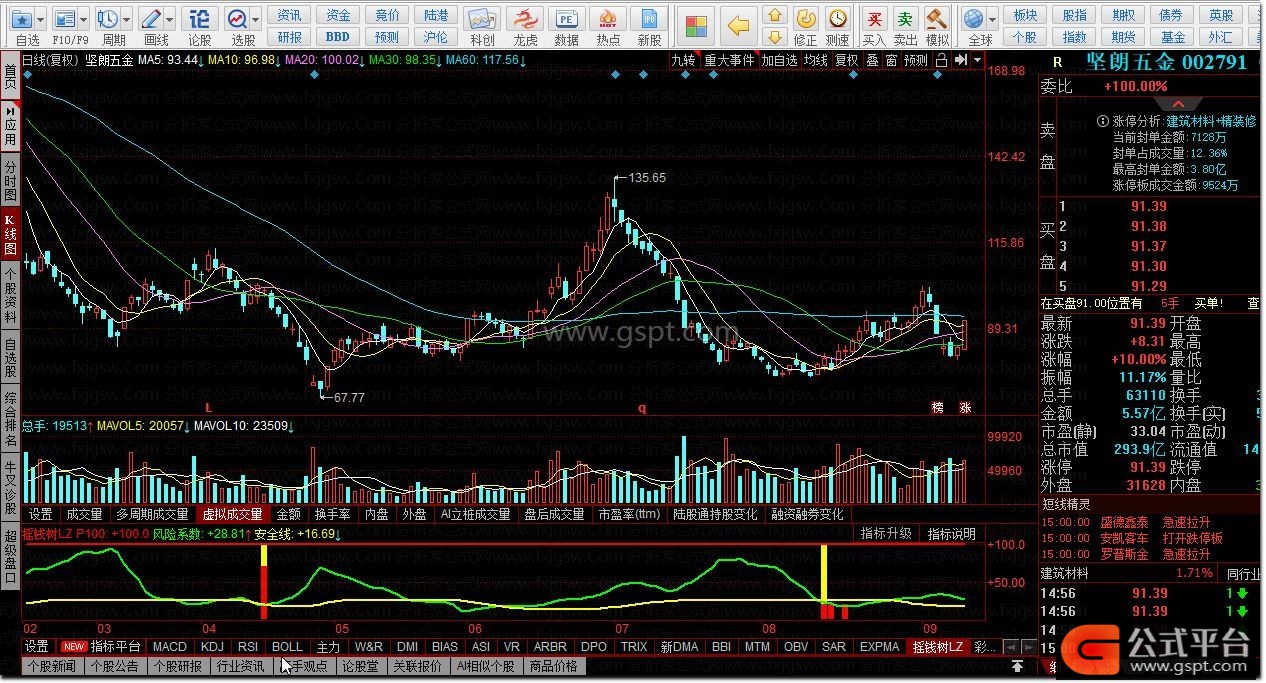This screenshot has height=683, width=1266.
Task: Click the 买单! link in order panel
Action: click(x=1208, y=303)
